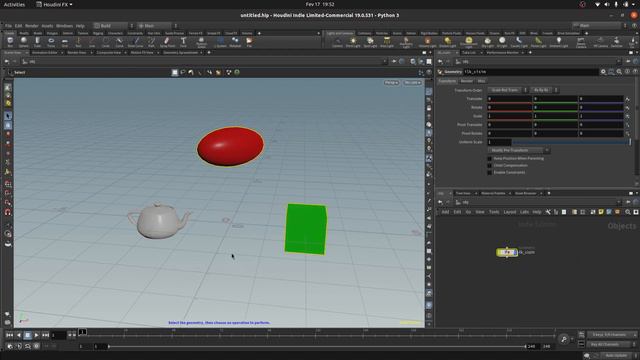The image size is (640, 360).
Task: Click the Translate X input field
Action: (509, 99)
